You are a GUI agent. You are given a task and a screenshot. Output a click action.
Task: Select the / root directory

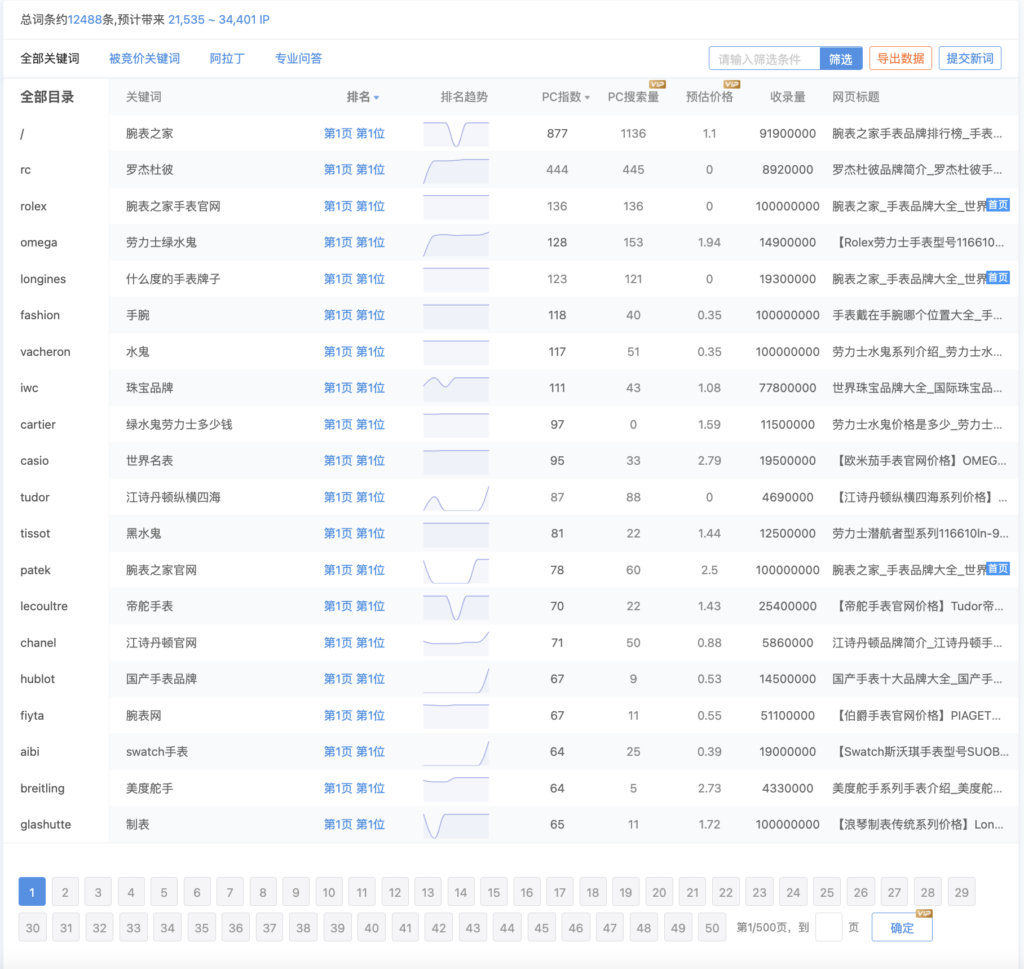click(x=22, y=134)
